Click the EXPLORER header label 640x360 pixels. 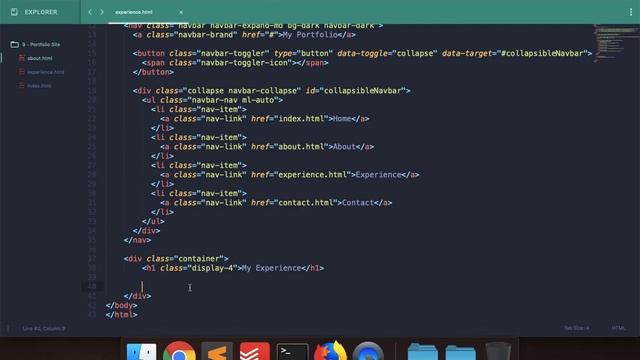41,12
